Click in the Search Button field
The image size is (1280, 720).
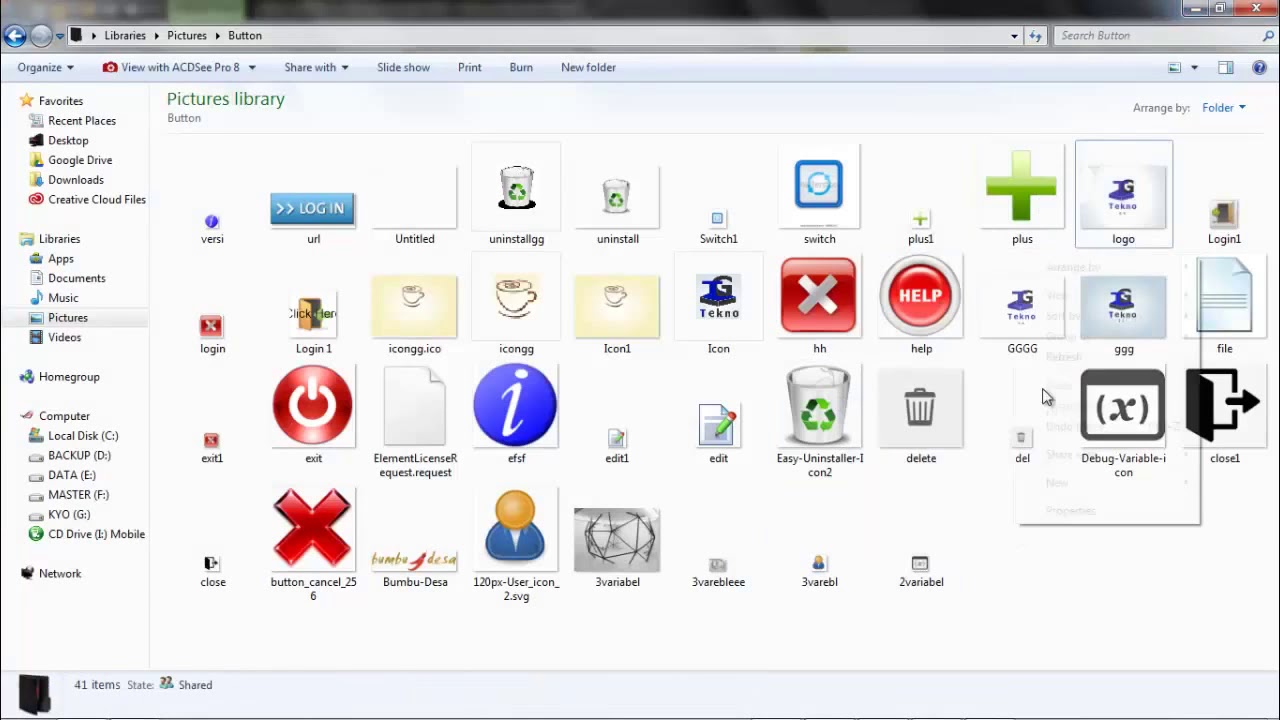tap(1156, 36)
